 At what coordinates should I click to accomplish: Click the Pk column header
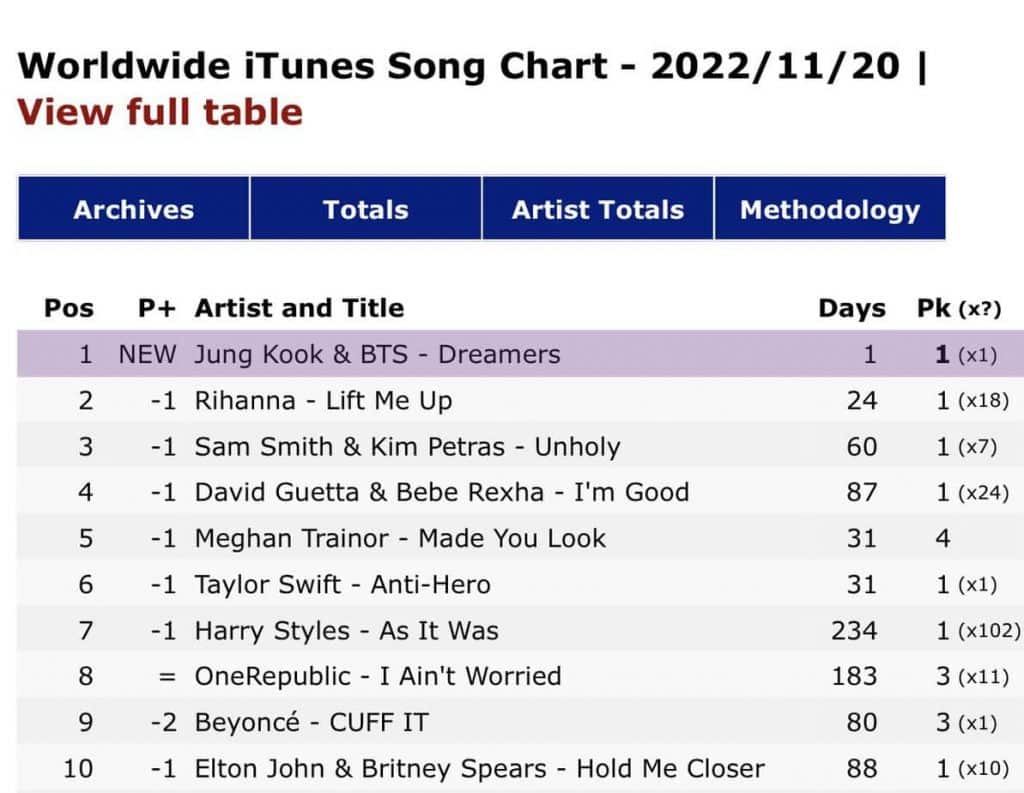click(x=934, y=308)
